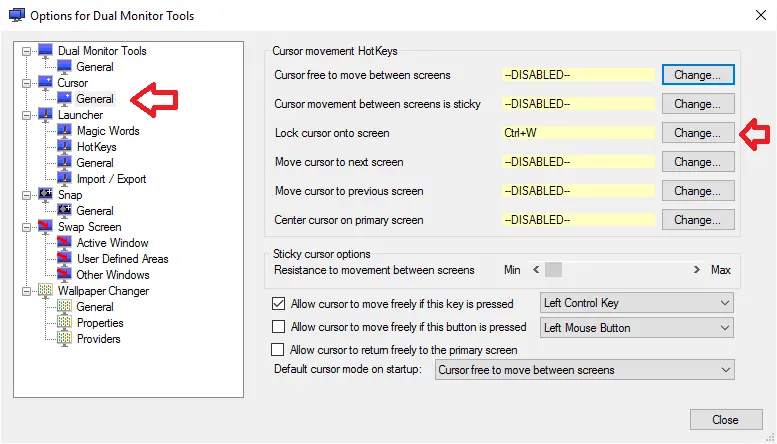Select HotKeys under Launcher

point(97,147)
